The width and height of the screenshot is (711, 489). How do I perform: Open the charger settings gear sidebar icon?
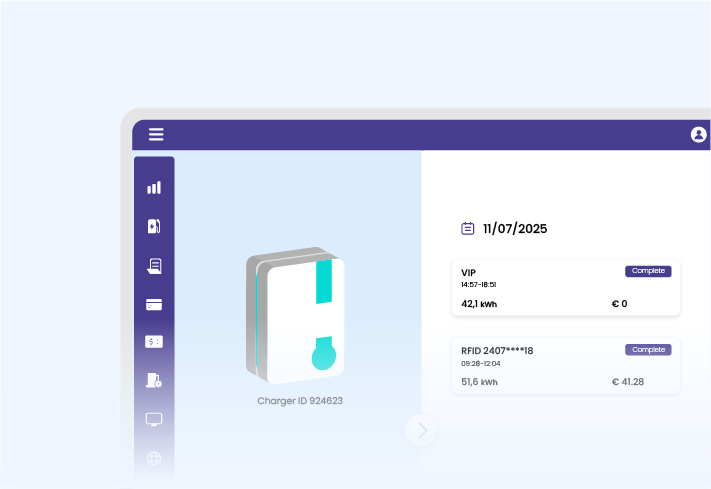[x=154, y=380]
